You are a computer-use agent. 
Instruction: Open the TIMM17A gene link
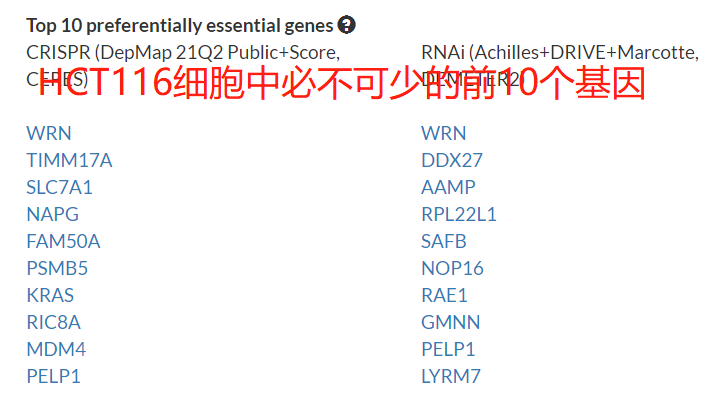tap(69, 161)
